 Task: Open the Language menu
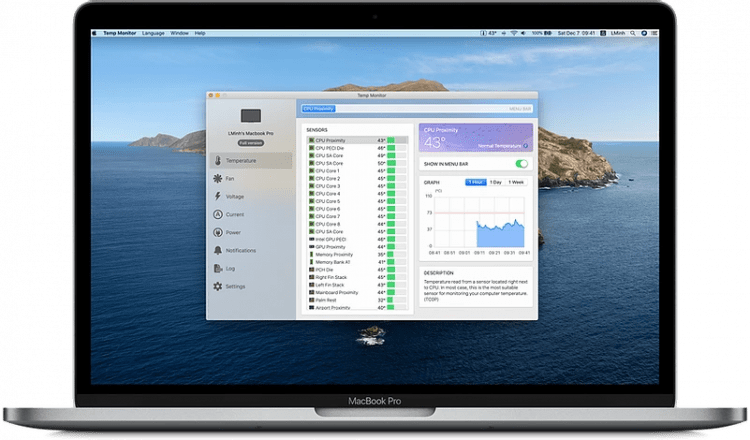pos(154,33)
